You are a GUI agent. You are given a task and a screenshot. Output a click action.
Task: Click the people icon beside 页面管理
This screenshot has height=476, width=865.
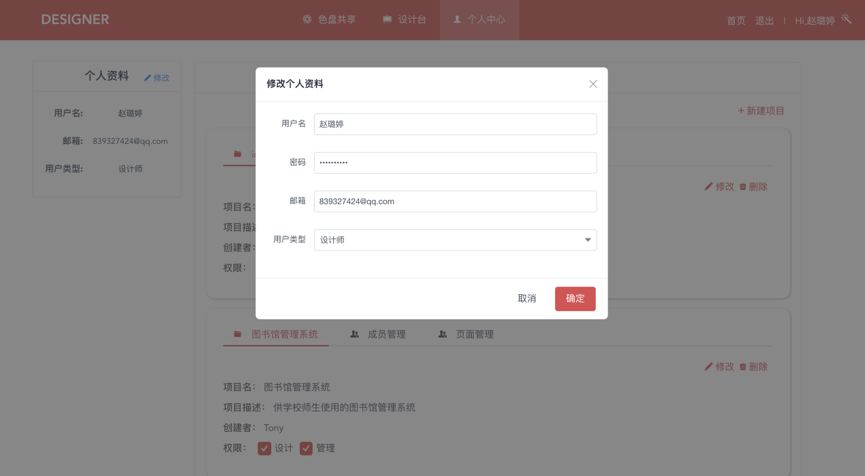click(x=442, y=334)
